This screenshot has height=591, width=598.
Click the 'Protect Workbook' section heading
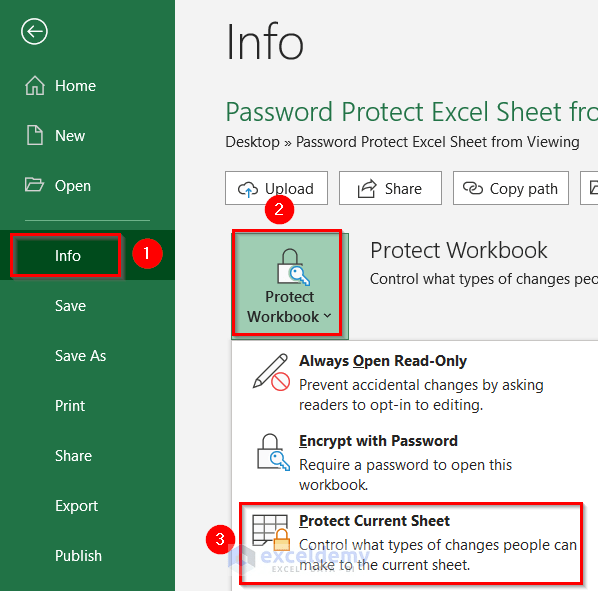pyautogui.click(x=458, y=251)
